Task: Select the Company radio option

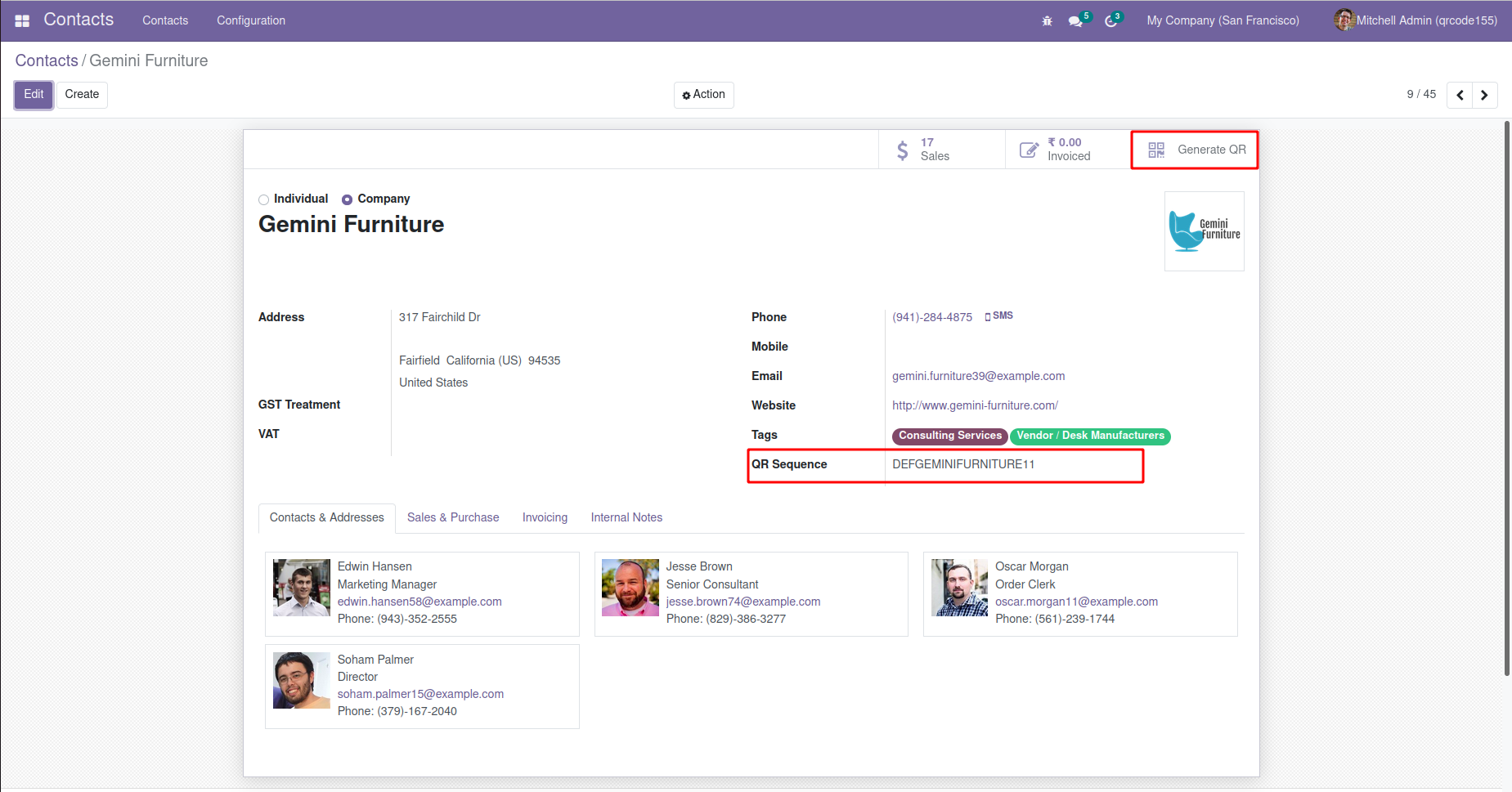Action: 347,199
